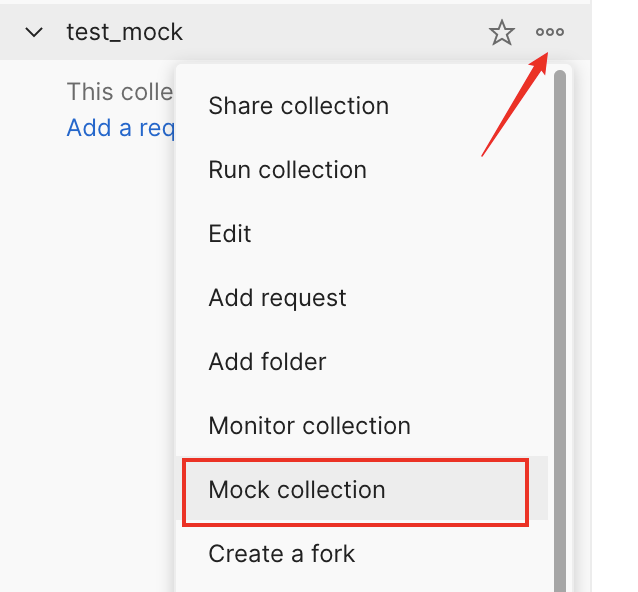This screenshot has height=592, width=638.
Task: Choose Create a fork menu option
Action: coord(281,554)
